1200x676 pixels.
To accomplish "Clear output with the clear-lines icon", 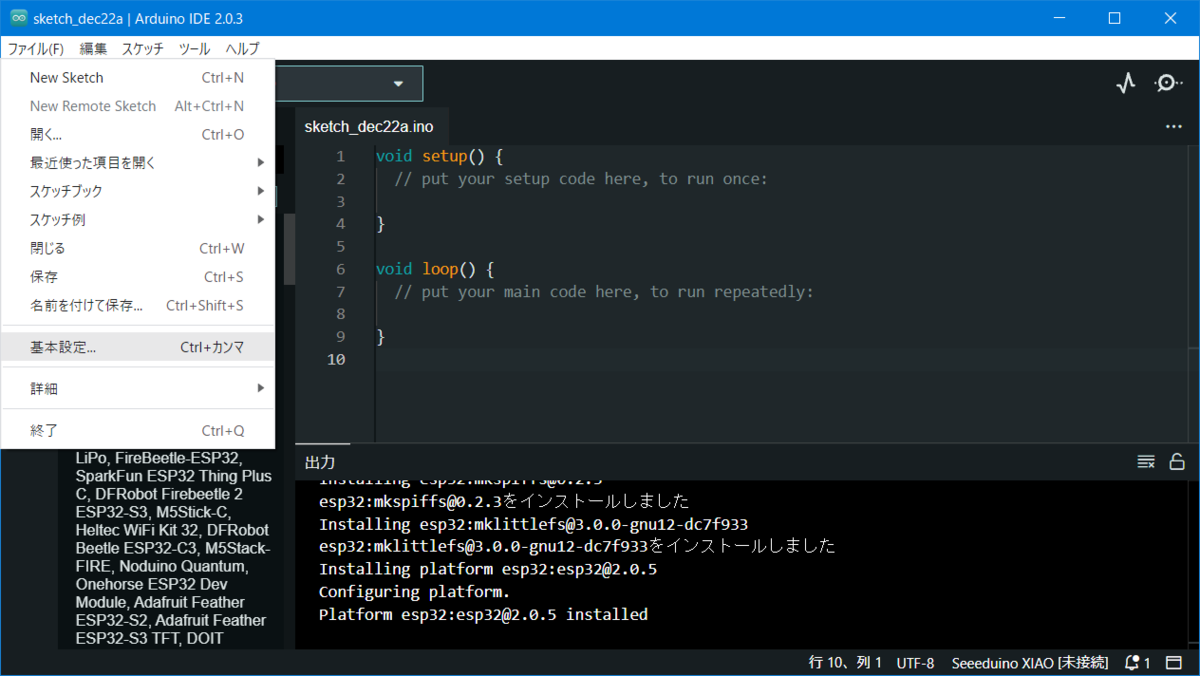I will (x=1146, y=462).
